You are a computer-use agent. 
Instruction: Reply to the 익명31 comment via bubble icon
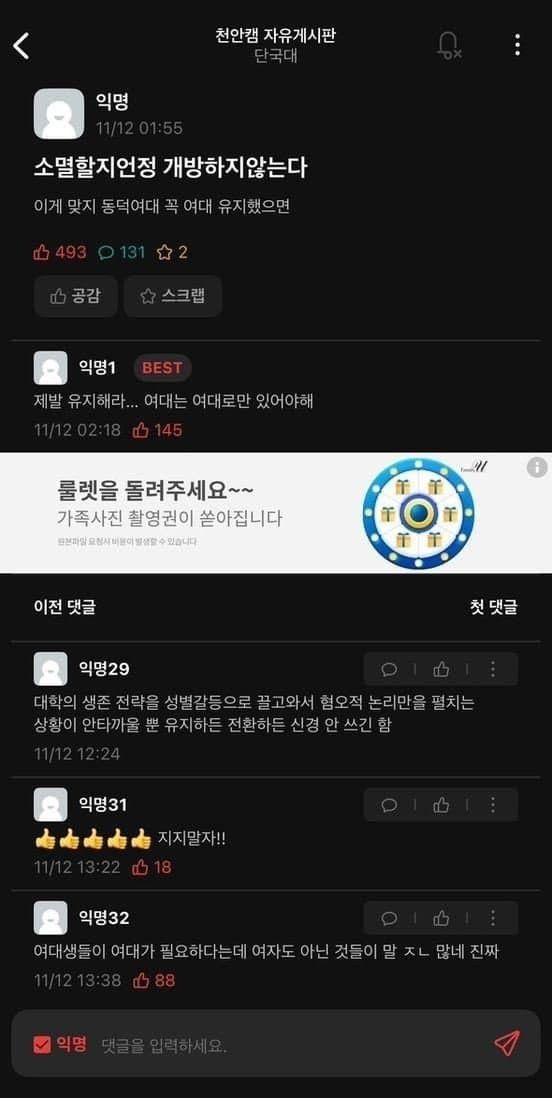[x=389, y=805]
